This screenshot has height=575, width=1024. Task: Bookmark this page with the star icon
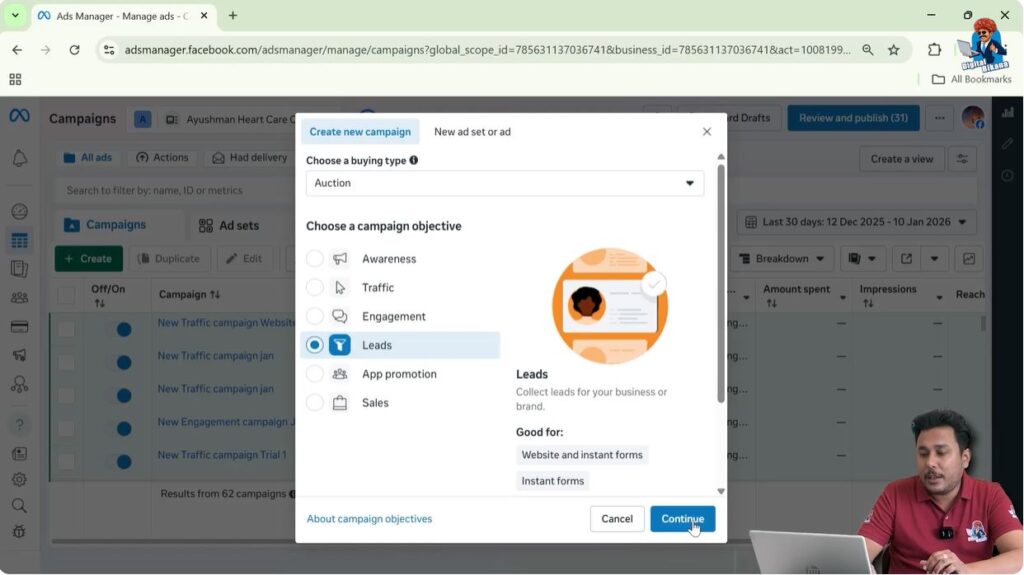coord(893,50)
